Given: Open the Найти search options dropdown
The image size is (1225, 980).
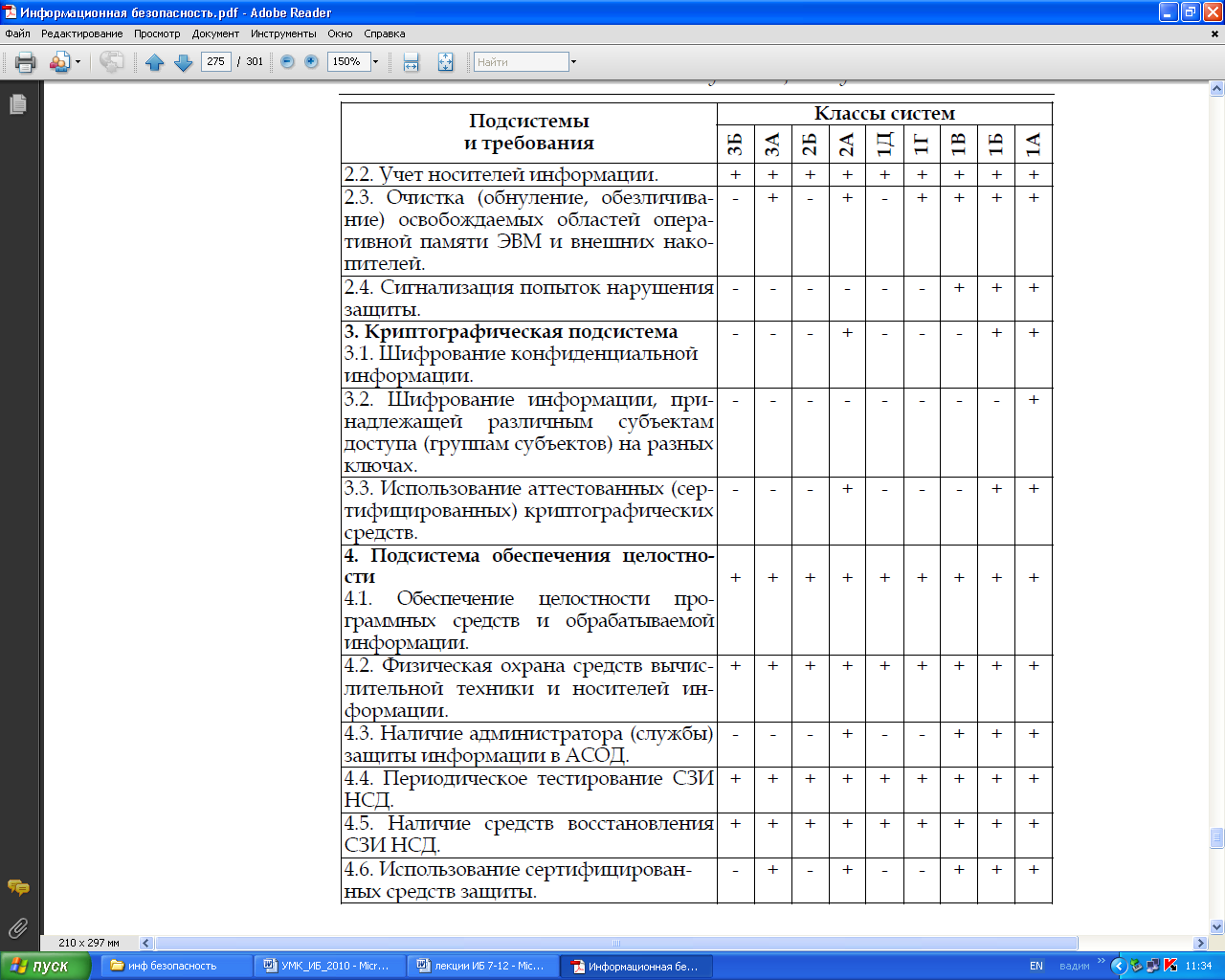Looking at the screenshot, I should click(x=573, y=62).
